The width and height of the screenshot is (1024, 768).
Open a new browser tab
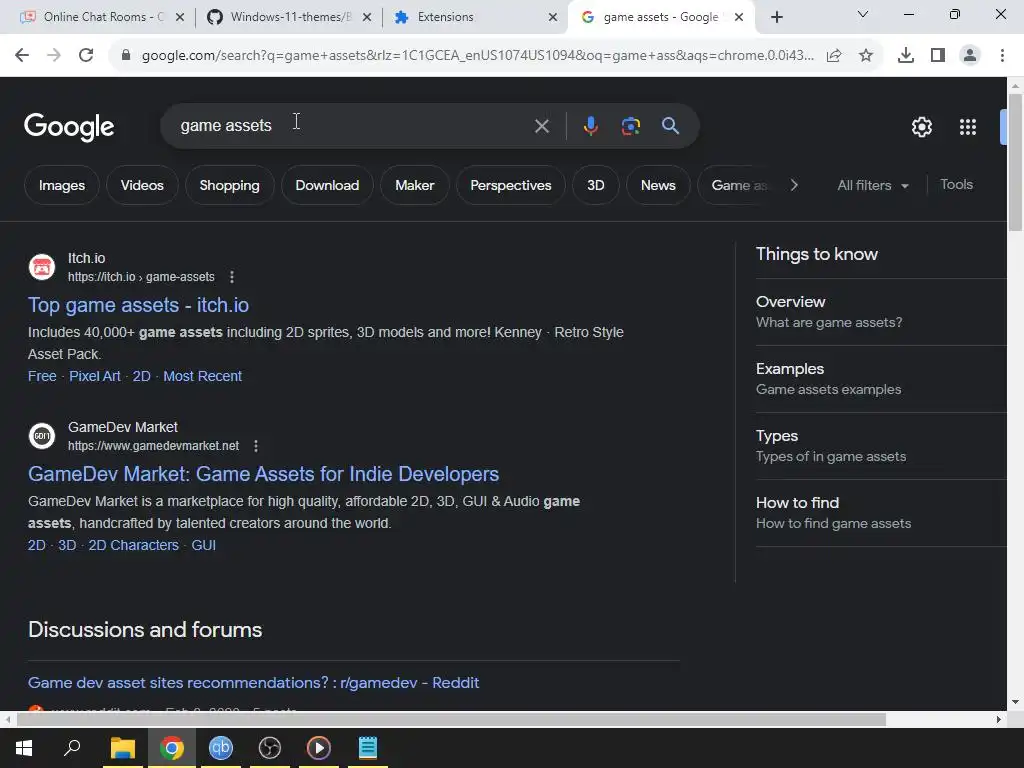click(x=776, y=17)
